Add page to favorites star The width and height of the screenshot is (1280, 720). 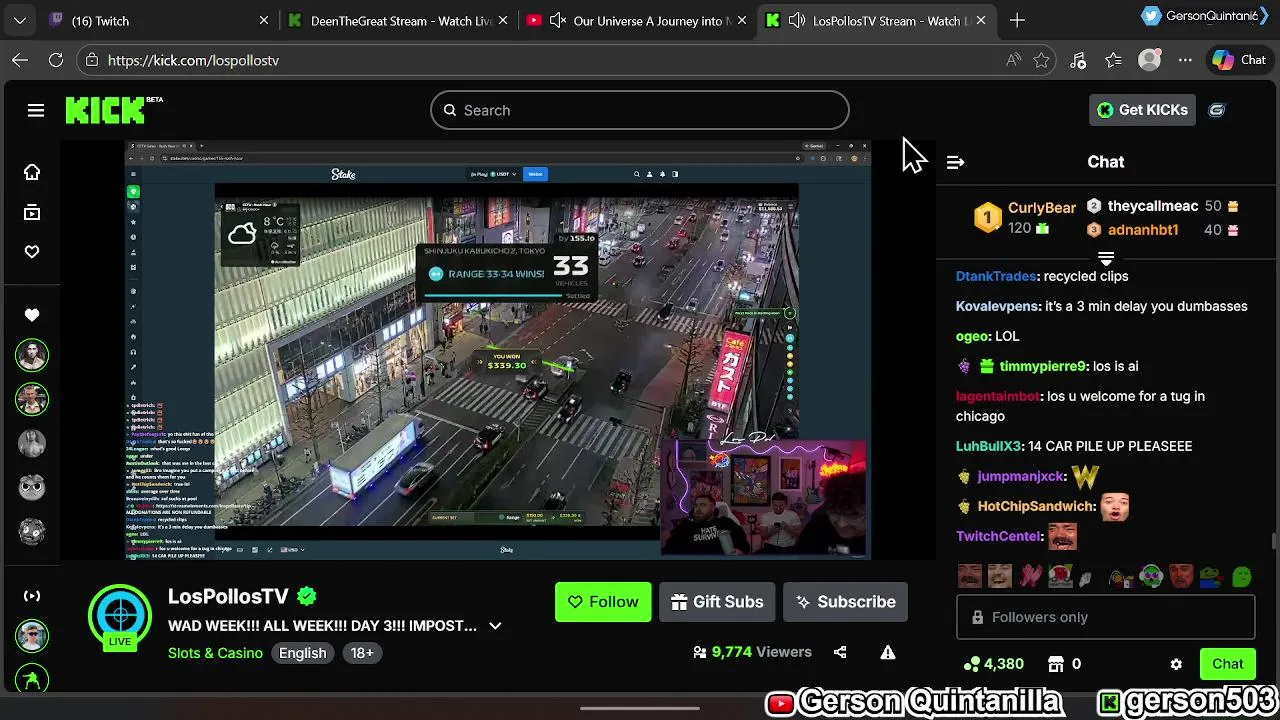[x=1041, y=60]
